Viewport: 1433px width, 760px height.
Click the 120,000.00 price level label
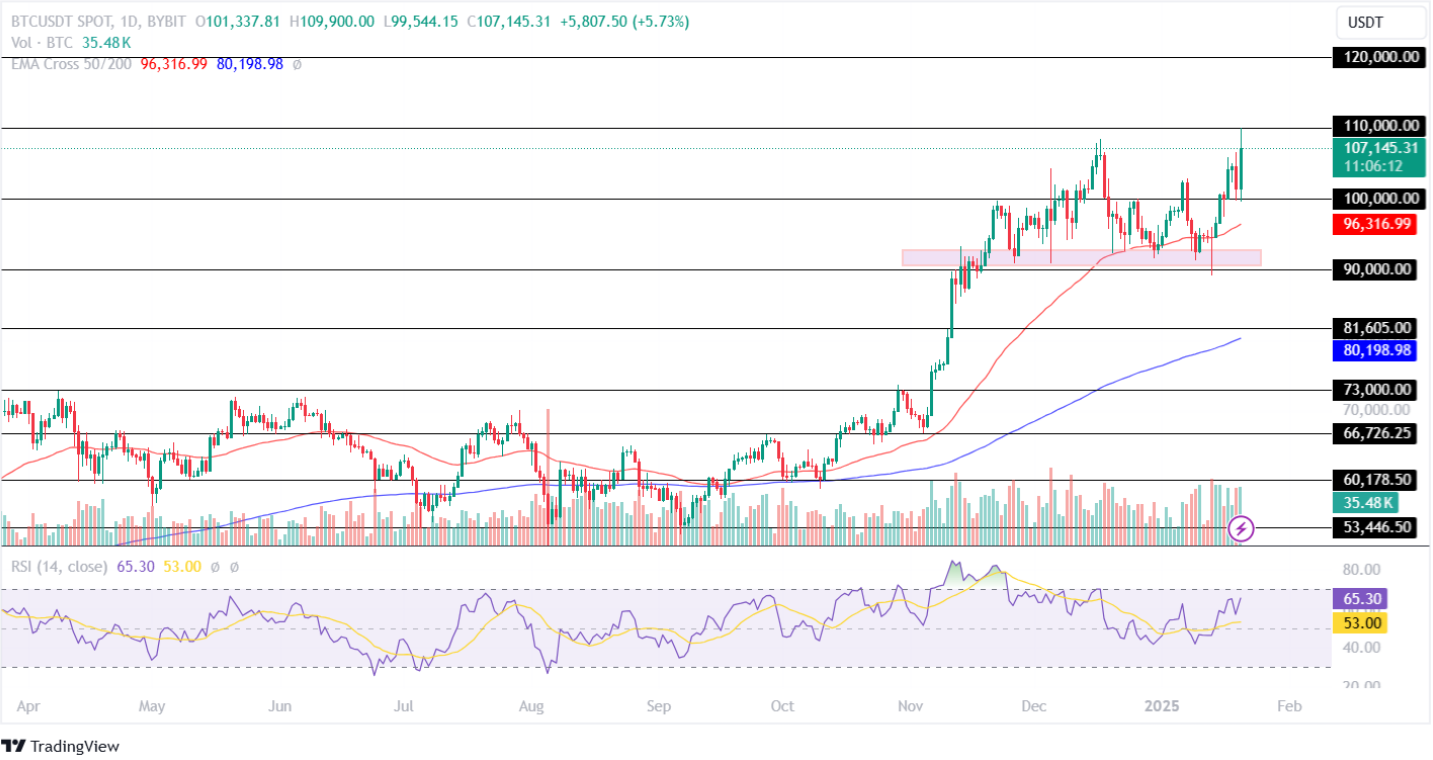click(x=1377, y=57)
